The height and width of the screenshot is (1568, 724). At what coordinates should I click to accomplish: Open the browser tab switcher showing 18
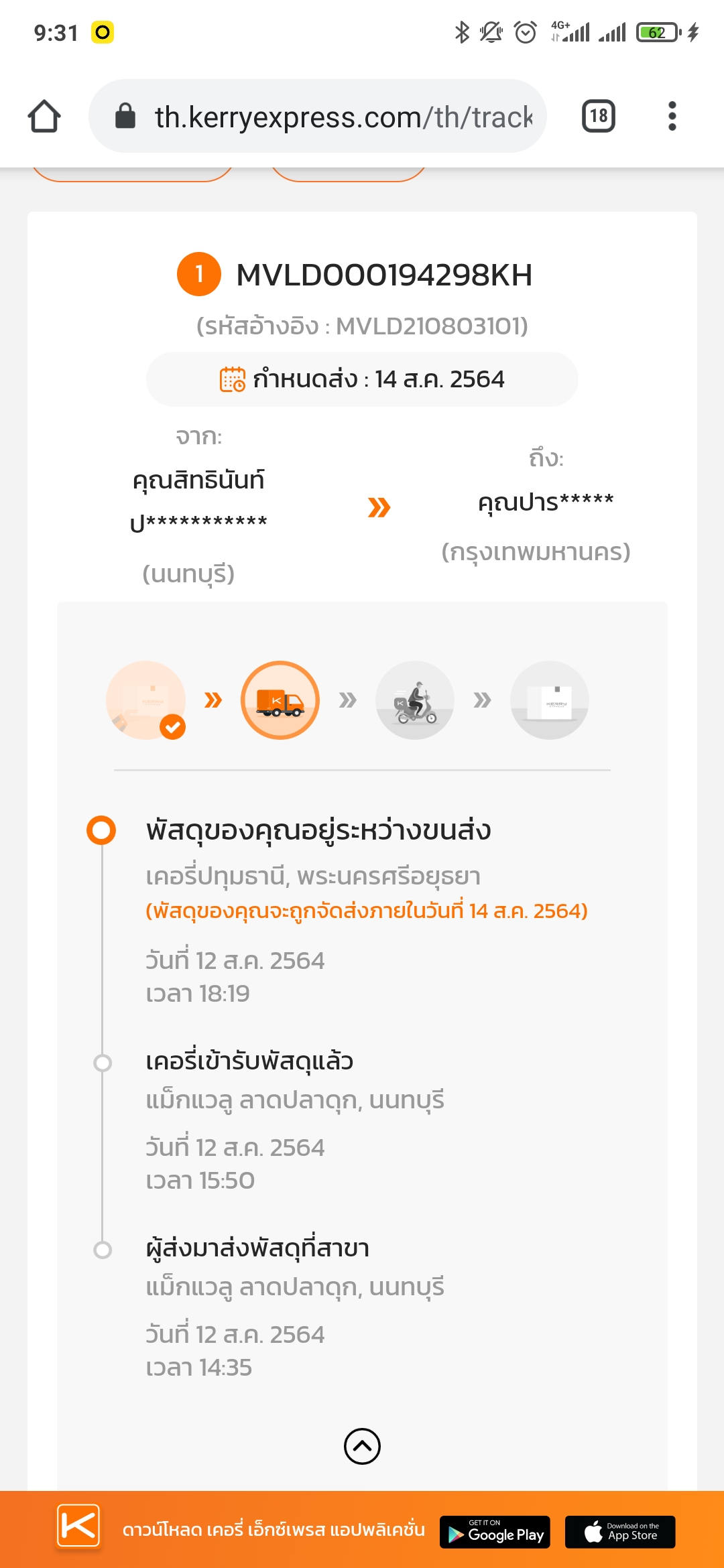598,117
